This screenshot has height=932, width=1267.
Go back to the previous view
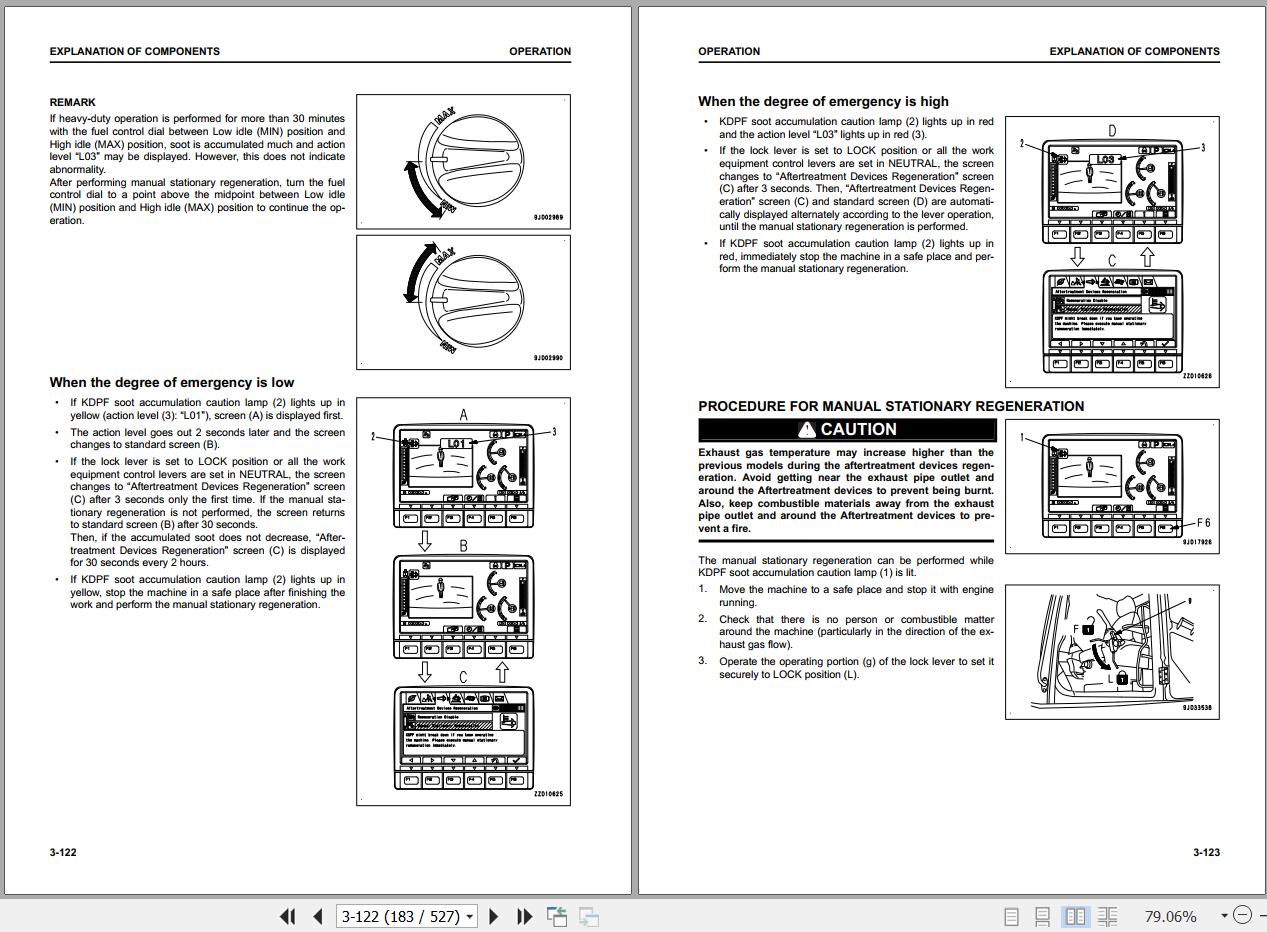click(x=557, y=916)
